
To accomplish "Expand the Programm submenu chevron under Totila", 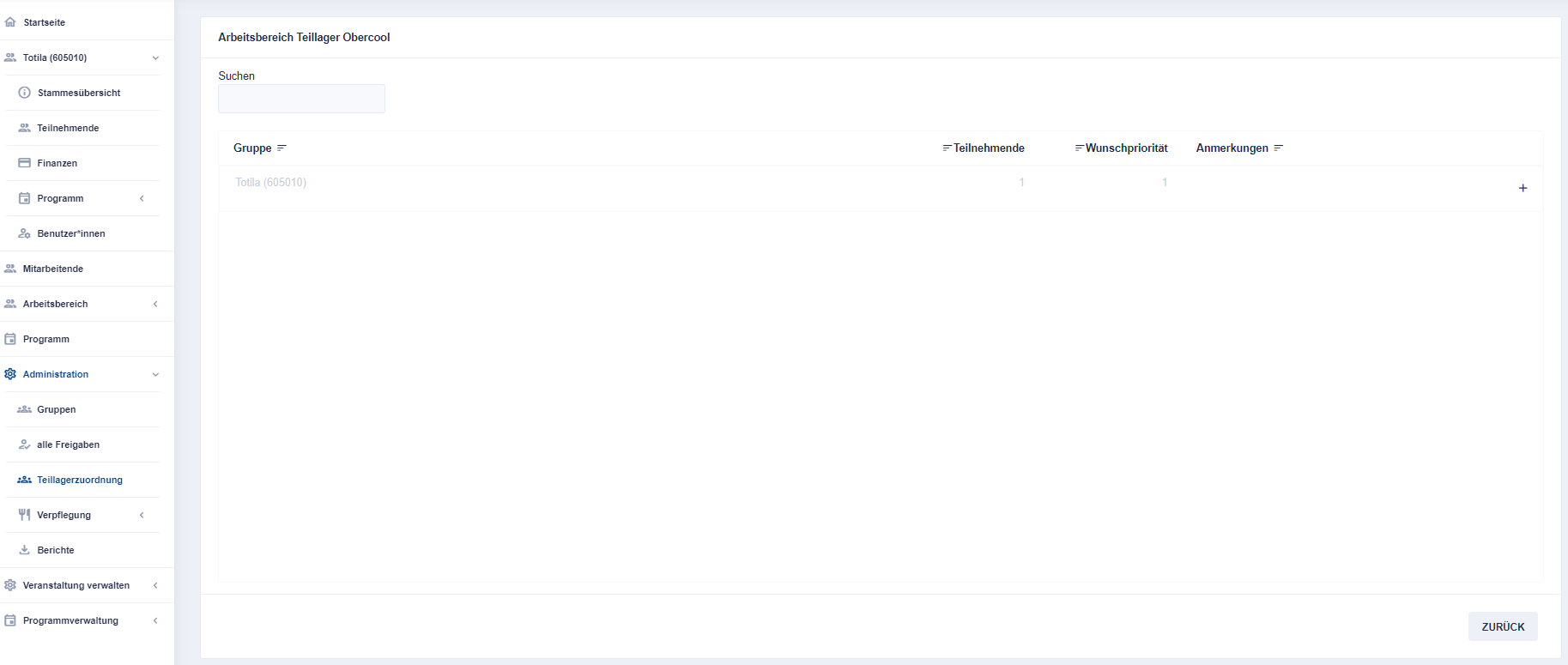I will tap(142, 198).
